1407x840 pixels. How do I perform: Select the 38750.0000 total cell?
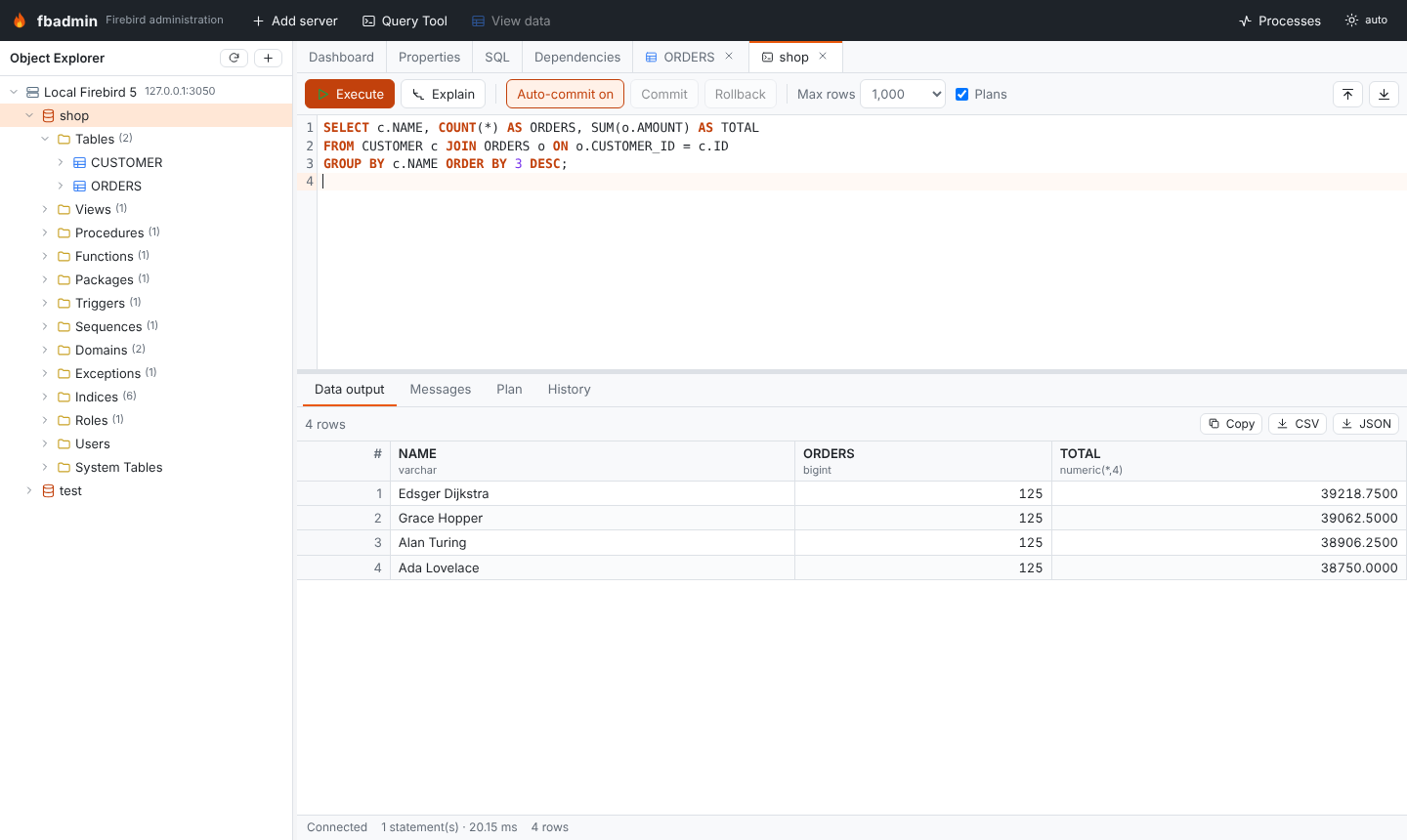click(x=1229, y=567)
